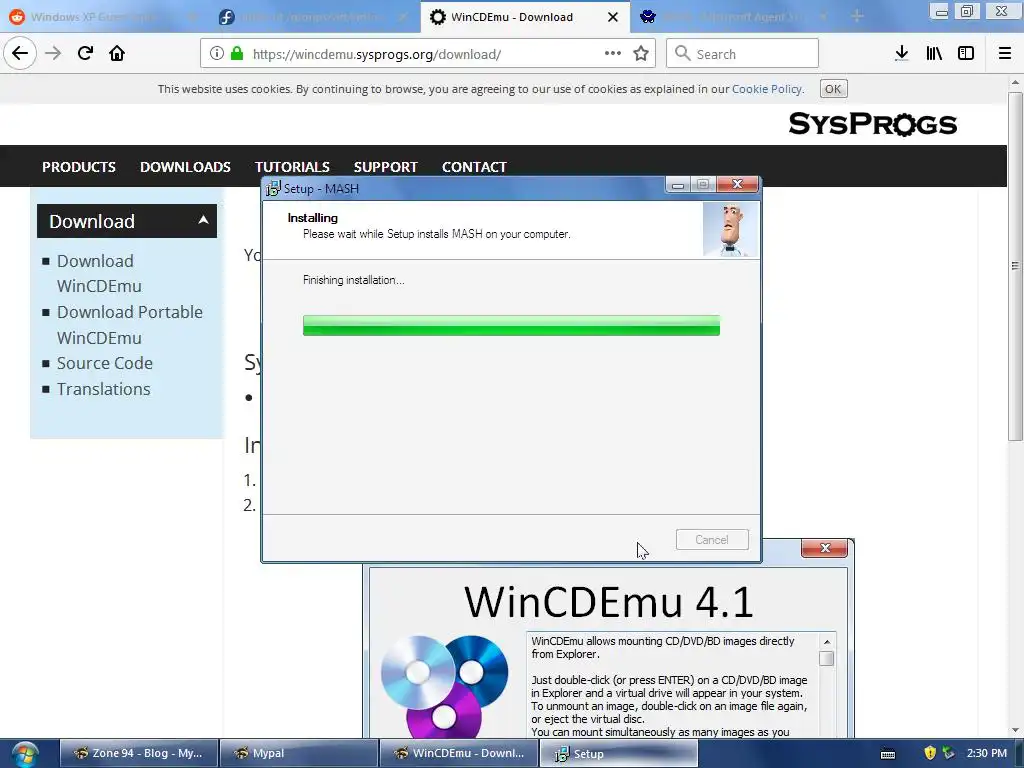Click the WinCDEmu 4.1 heading
Image resolution: width=1024 pixels, height=768 pixels.
coord(609,601)
